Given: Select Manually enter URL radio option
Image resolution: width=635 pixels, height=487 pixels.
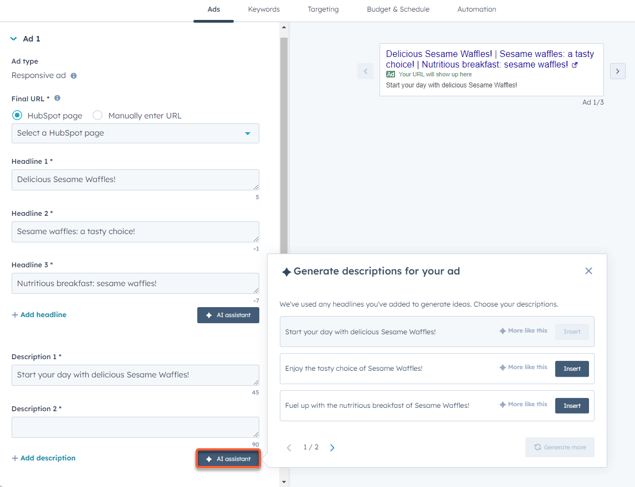Looking at the screenshot, I should tap(98, 115).
